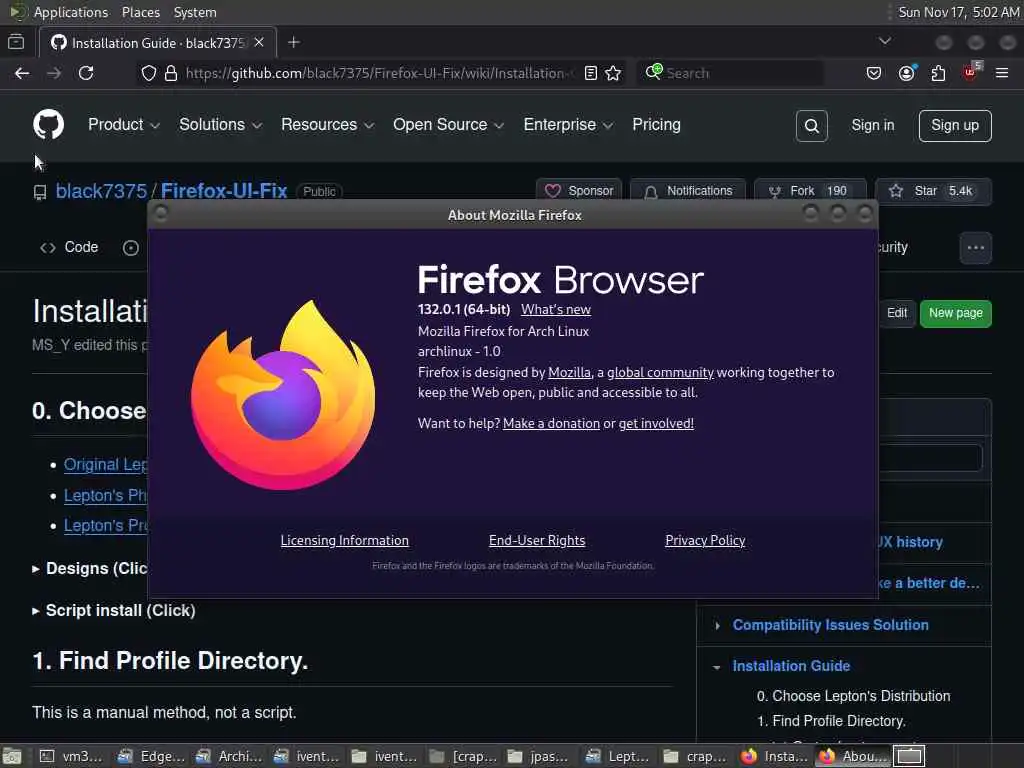Switch to the Insta... Firefox taskbar window
1024x768 pixels.
click(776, 756)
